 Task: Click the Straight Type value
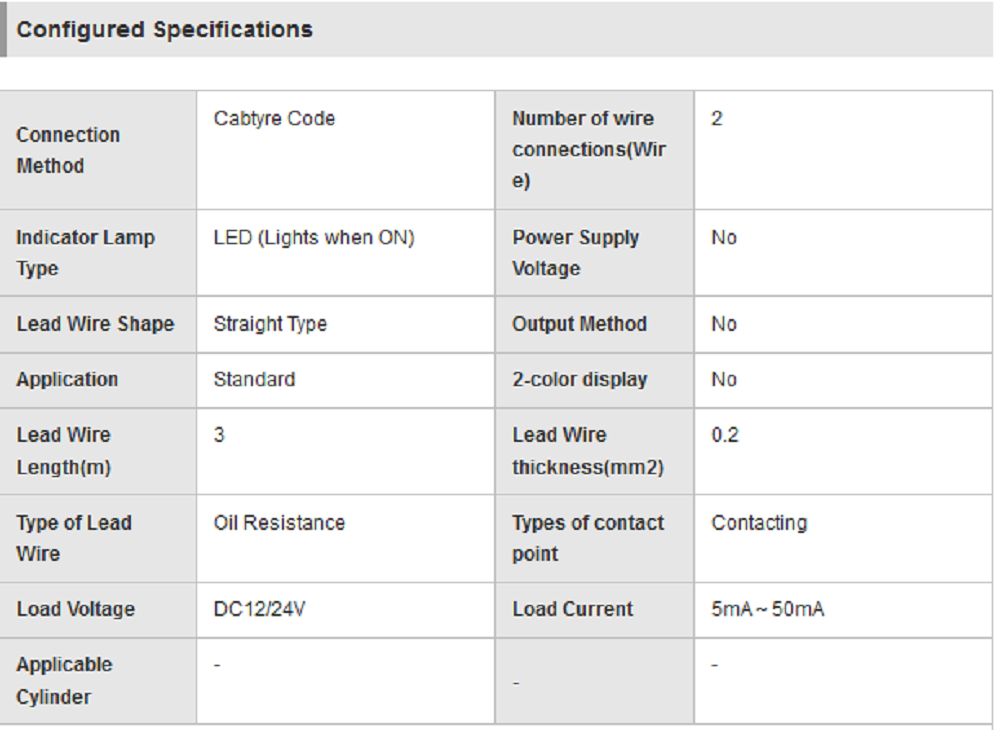pos(270,324)
